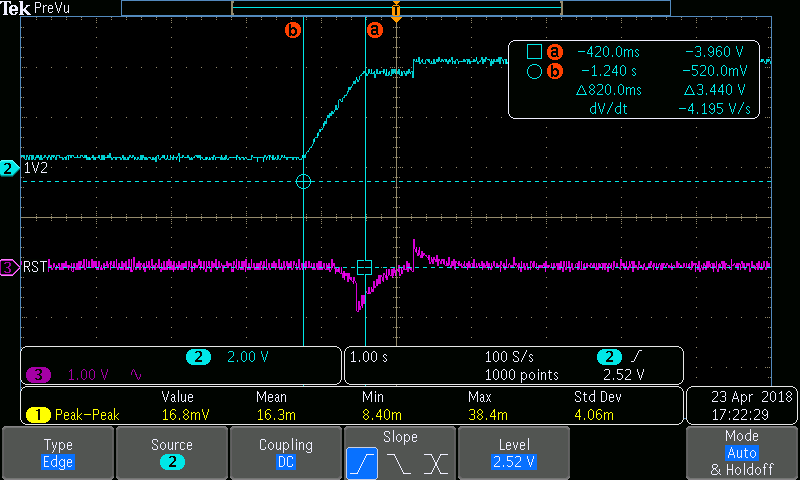The image size is (800, 480).
Task: Click the -520.0mV cursor b voltage
Action: 715,71
